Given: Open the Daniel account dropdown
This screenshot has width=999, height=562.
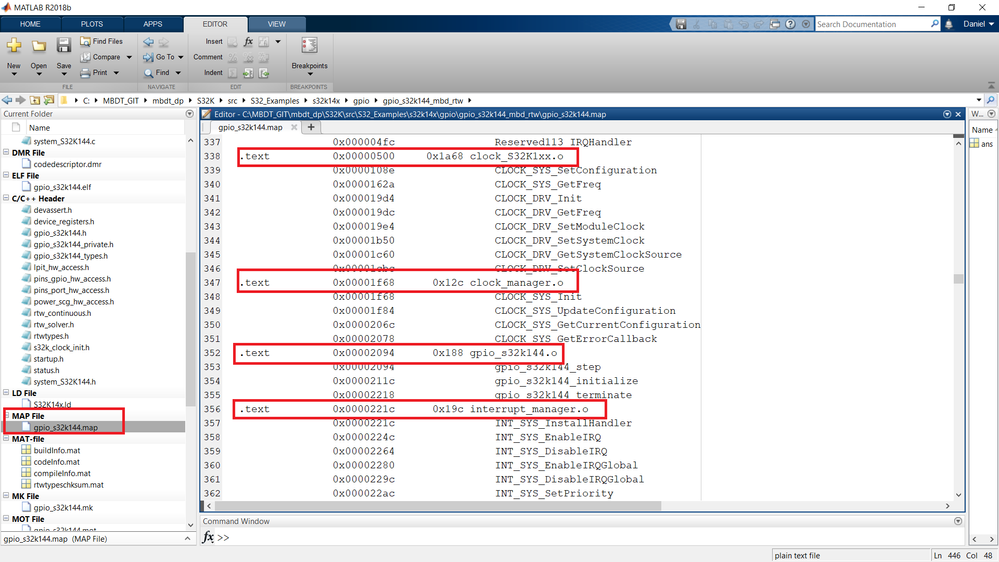Looking at the screenshot, I should (978, 24).
